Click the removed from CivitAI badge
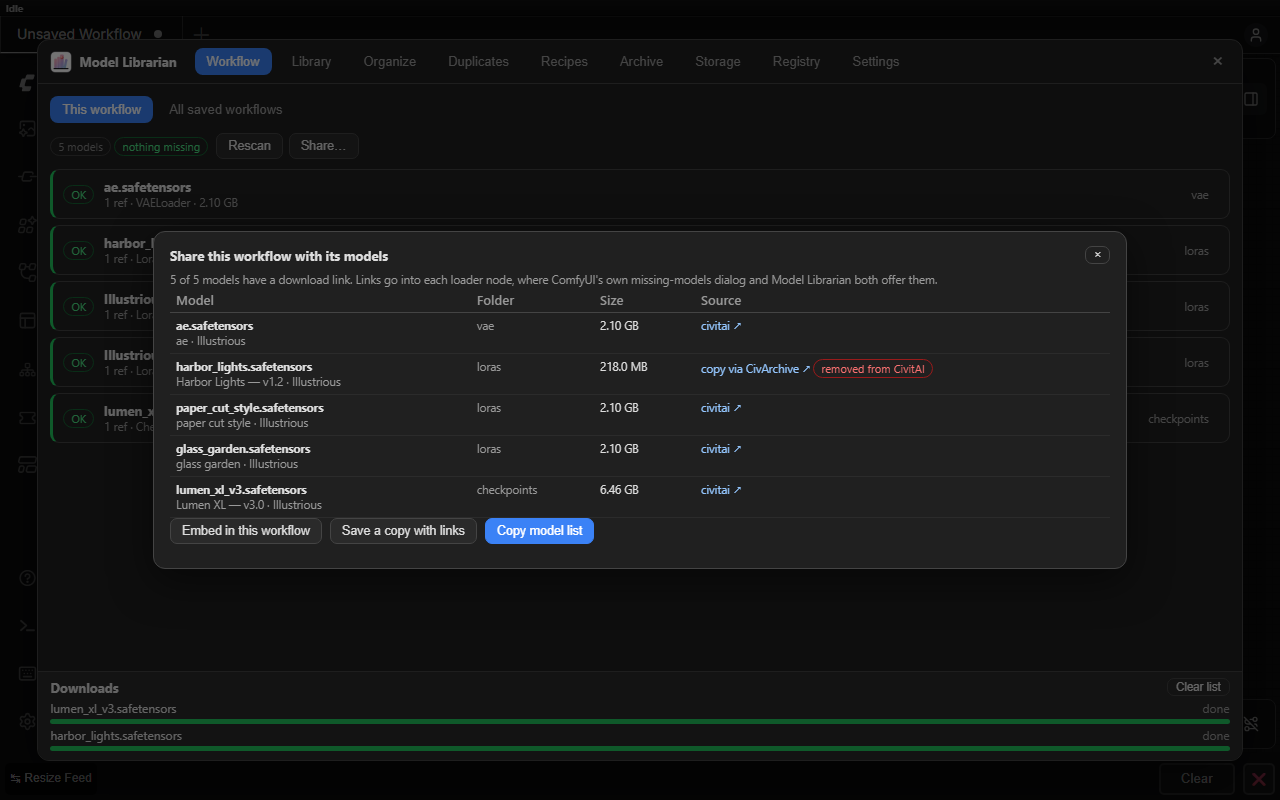The image size is (1280, 800). point(873,369)
